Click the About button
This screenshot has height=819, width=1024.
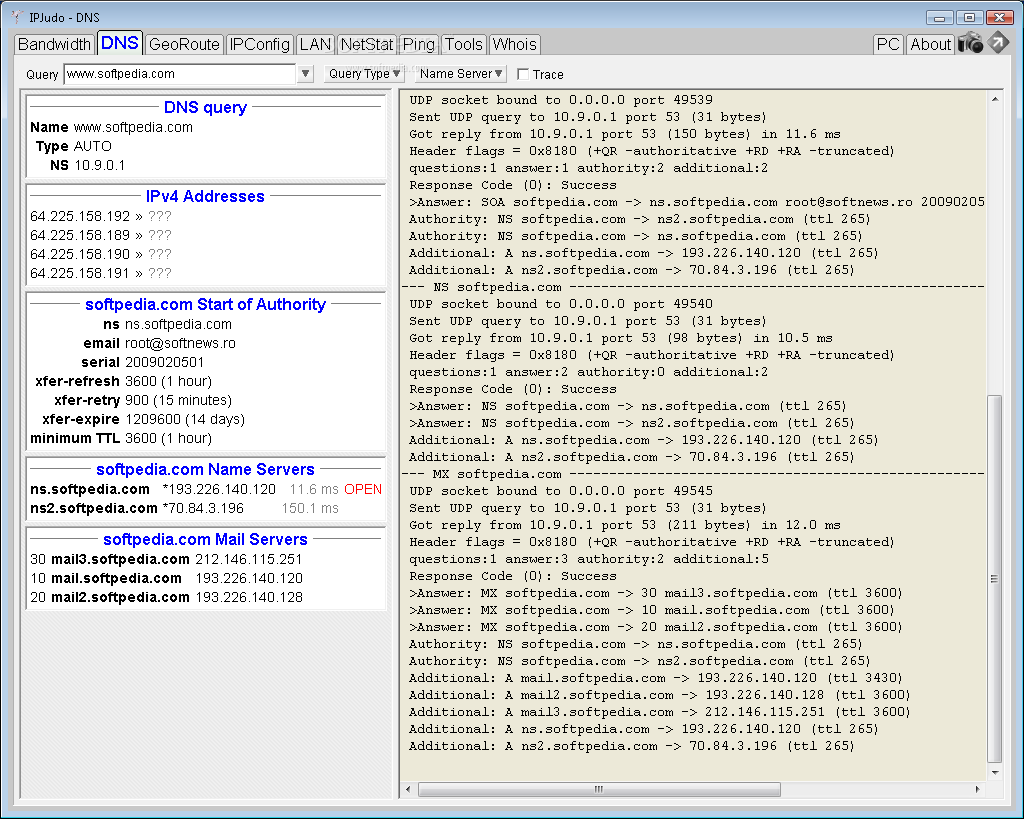click(x=931, y=44)
